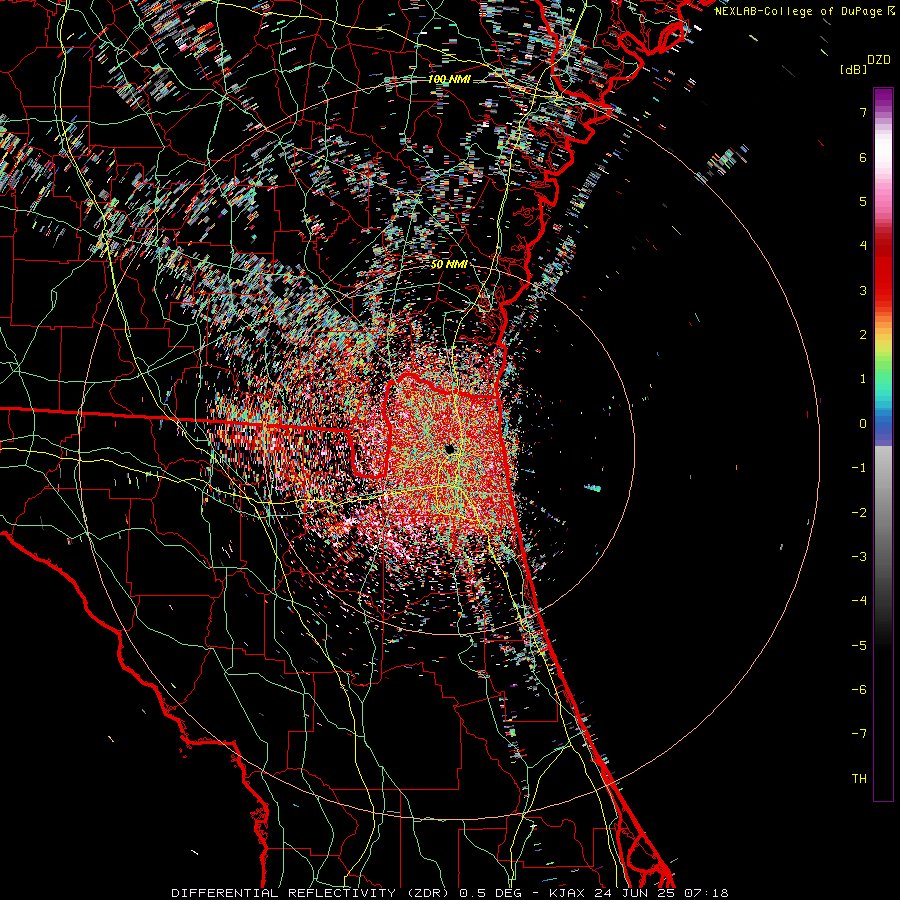Click the [dB] unit label
The image size is (900, 900).
[x=853, y=69]
